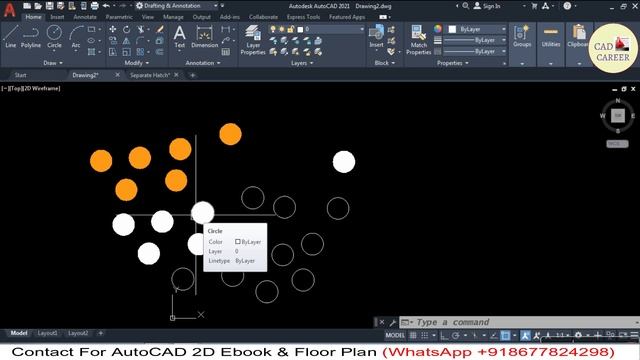Toggle layer on/off lightbulb icon
This screenshot has width=640, height=360.
273,29
